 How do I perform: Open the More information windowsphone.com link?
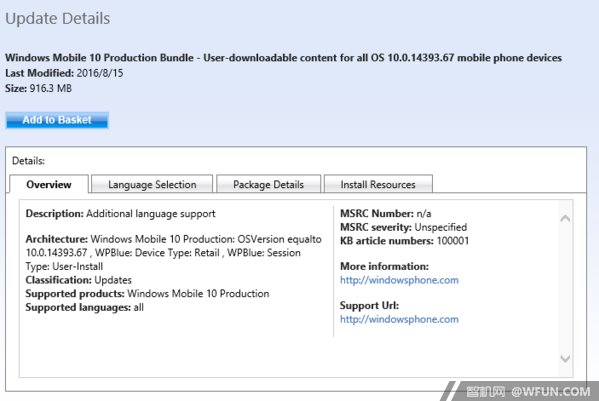[399, 280]
